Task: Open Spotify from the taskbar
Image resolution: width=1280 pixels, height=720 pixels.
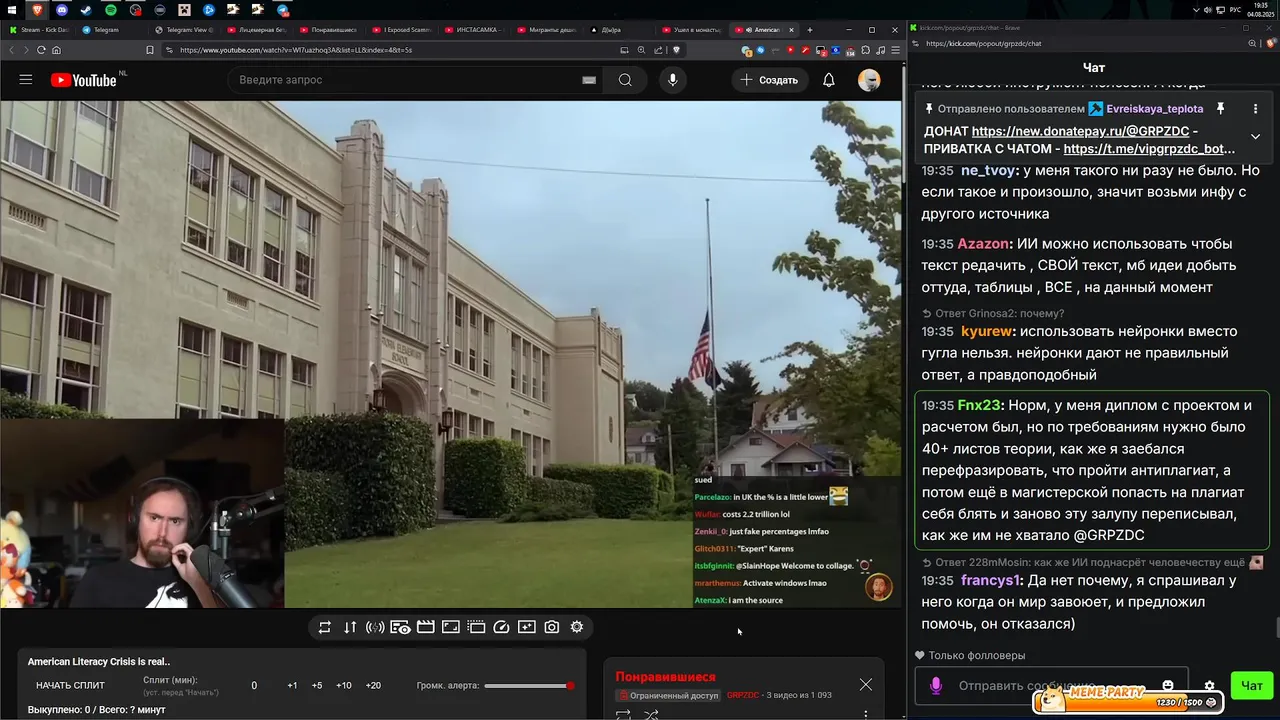Action: click(x=111, y=10)
